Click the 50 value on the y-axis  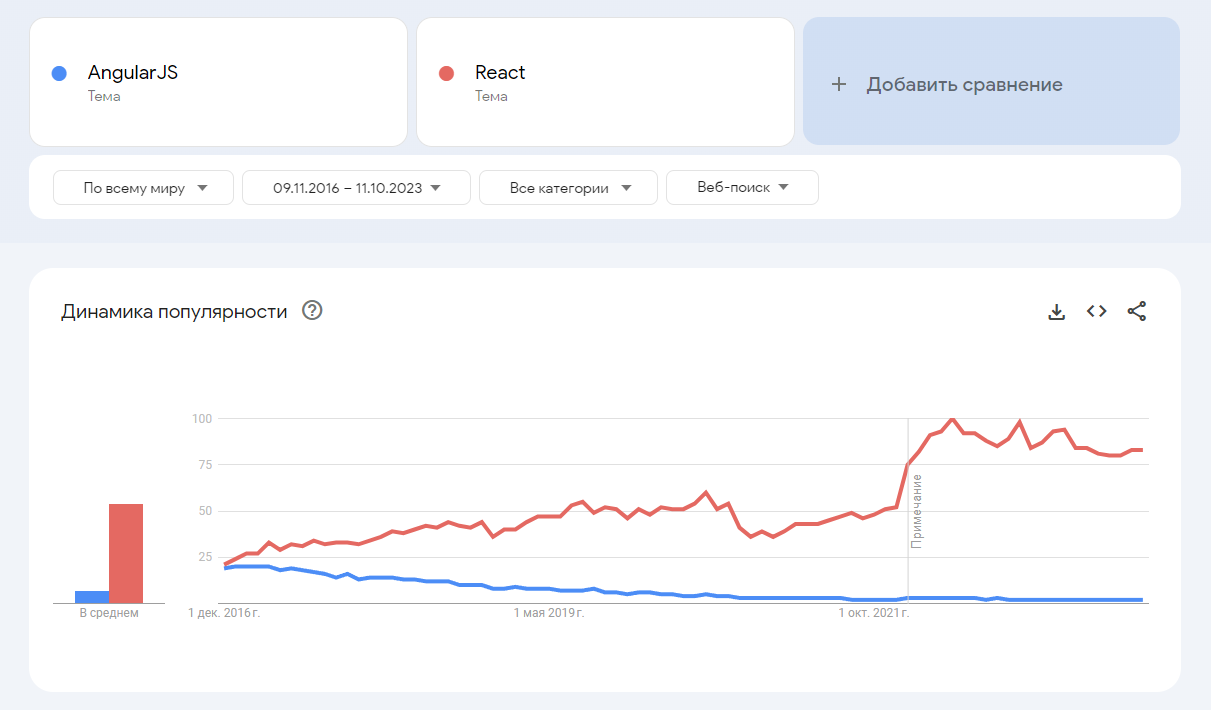[204, 511]
